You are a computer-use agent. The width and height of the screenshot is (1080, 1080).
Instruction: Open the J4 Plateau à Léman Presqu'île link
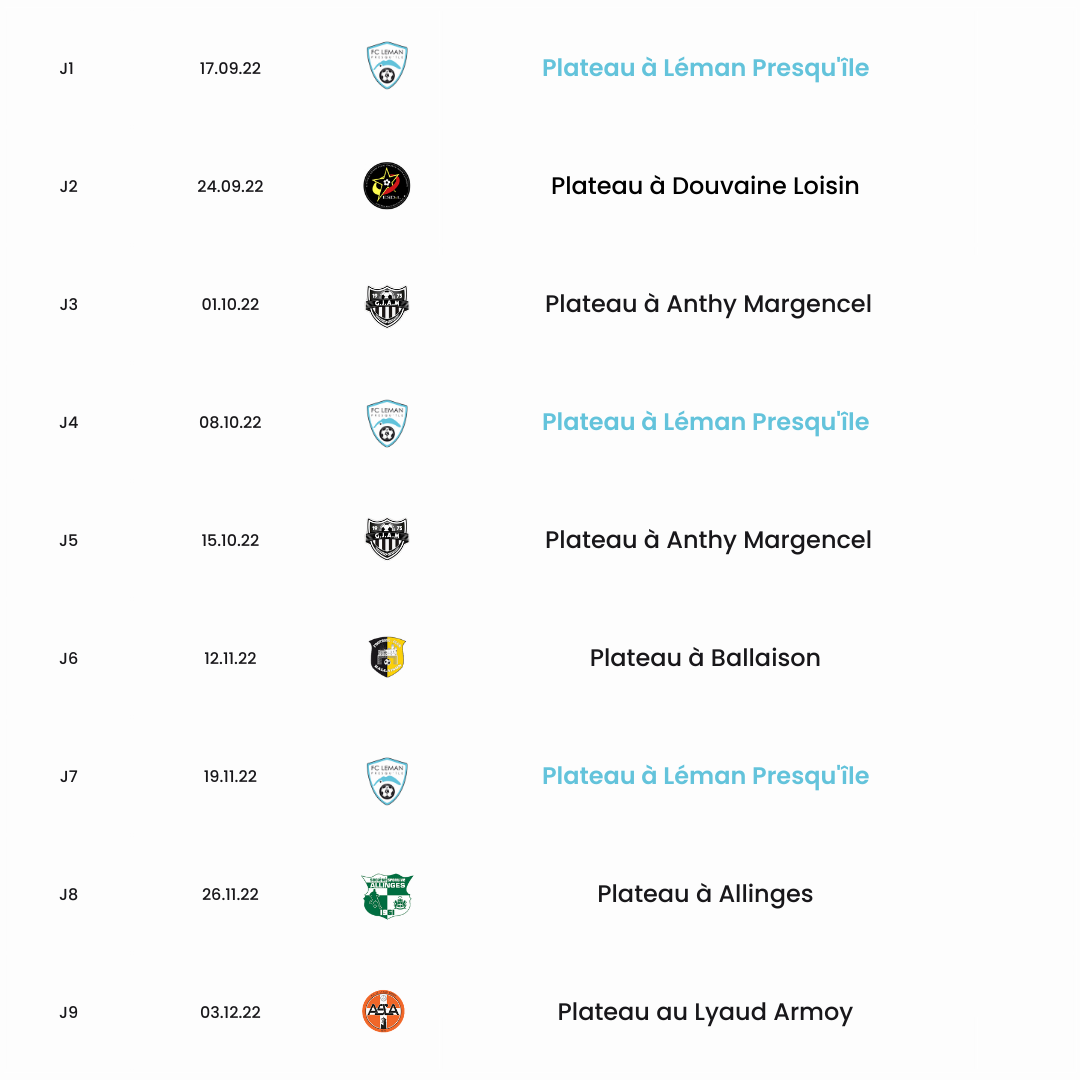click(705, 422)
